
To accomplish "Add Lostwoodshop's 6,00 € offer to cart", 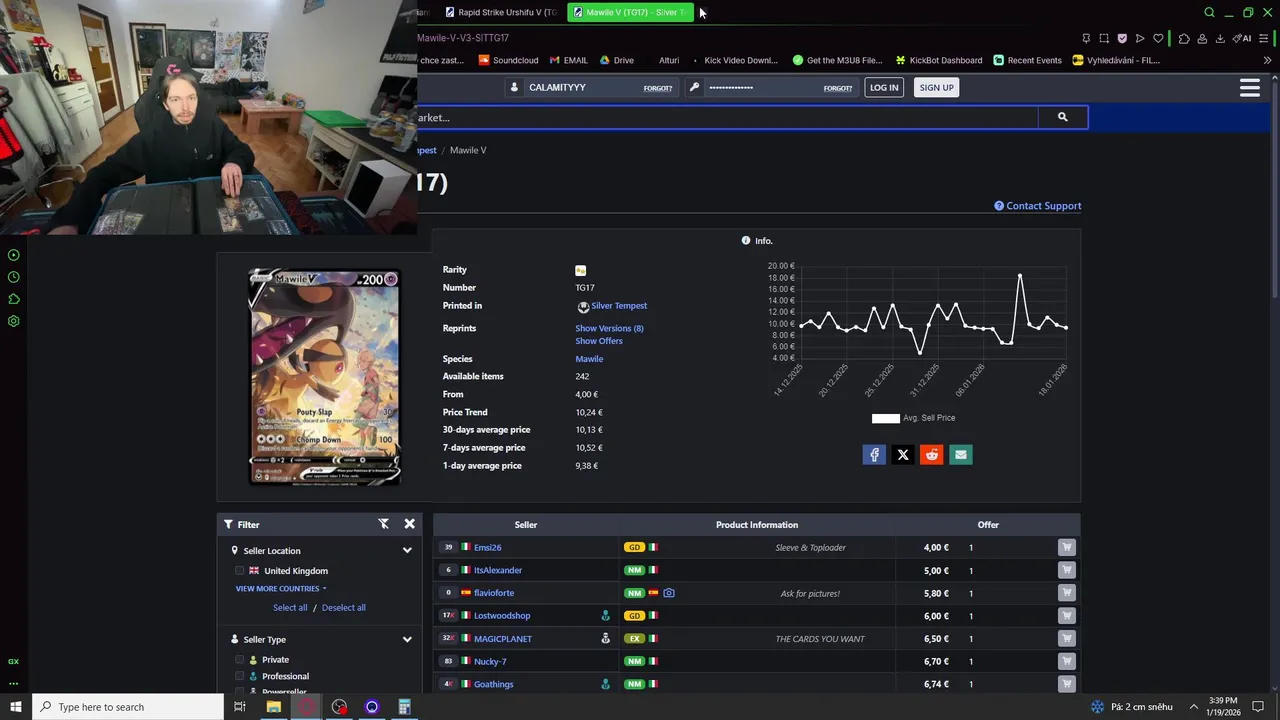I will [1067, 616].
